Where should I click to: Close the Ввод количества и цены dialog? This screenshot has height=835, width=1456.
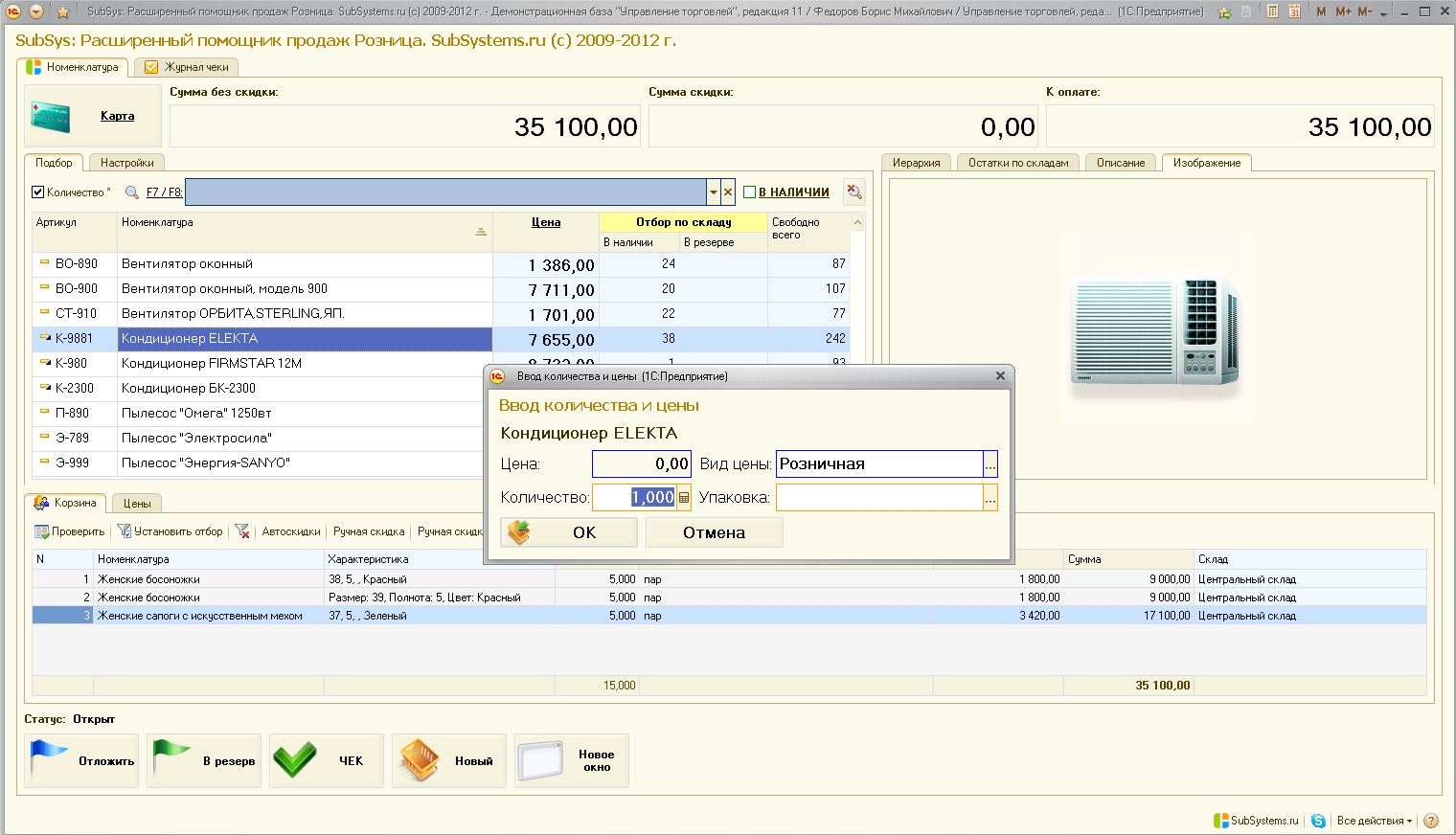[x=1000, y=376]
